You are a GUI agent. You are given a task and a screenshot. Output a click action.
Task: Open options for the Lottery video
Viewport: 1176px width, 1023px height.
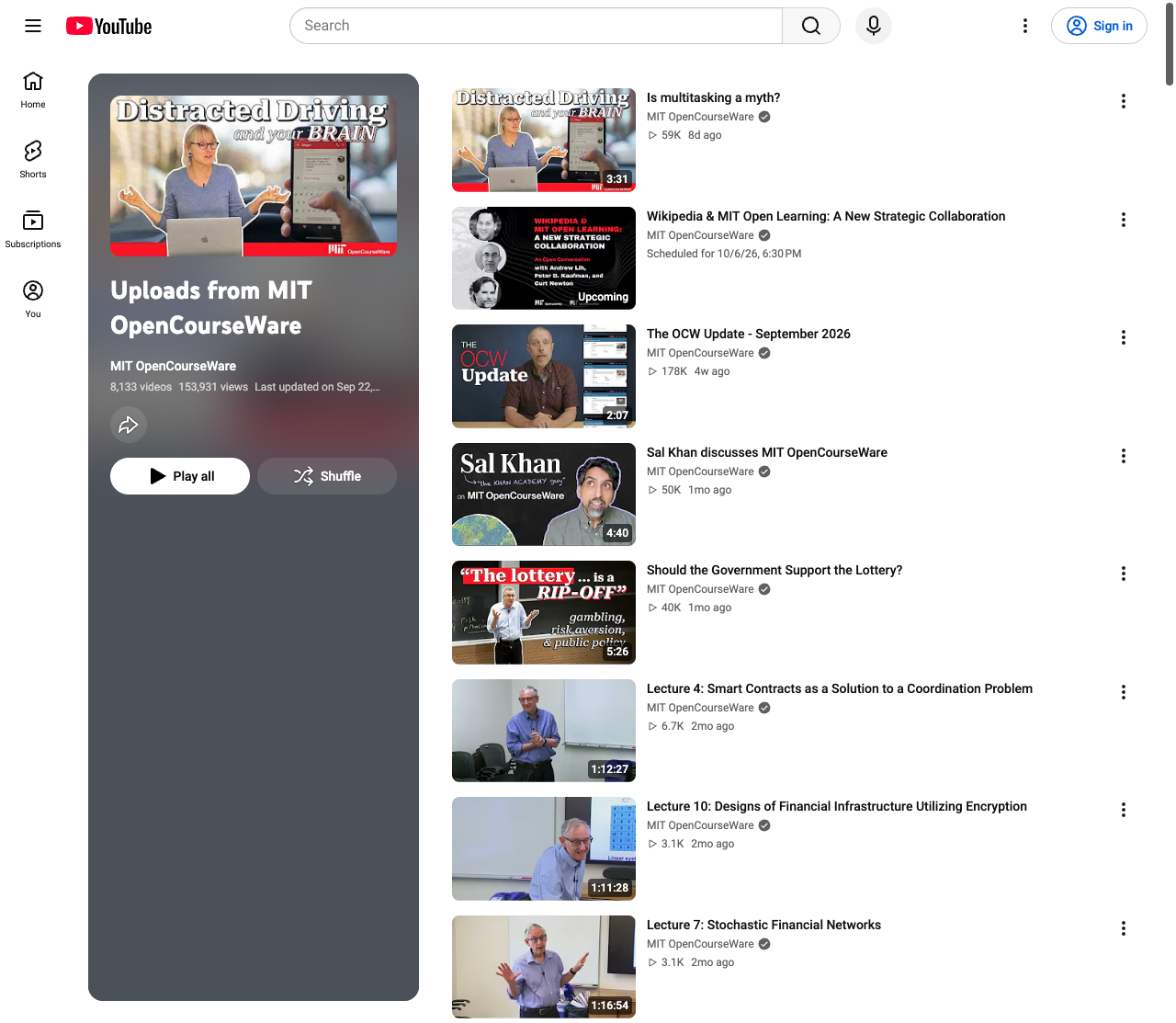[x=1124, y=574]
